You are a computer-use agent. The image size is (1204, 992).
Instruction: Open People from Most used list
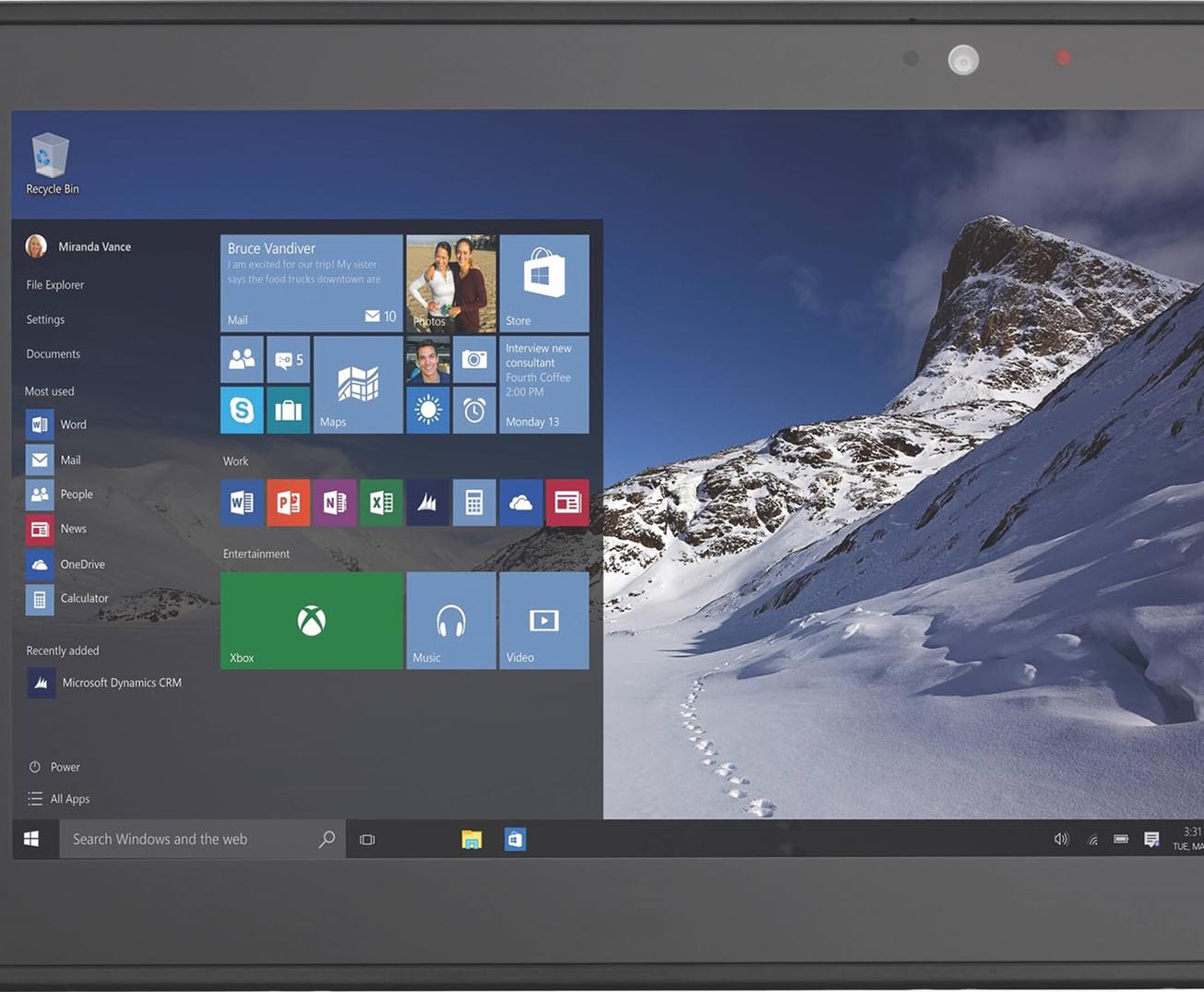coord(60,495)
